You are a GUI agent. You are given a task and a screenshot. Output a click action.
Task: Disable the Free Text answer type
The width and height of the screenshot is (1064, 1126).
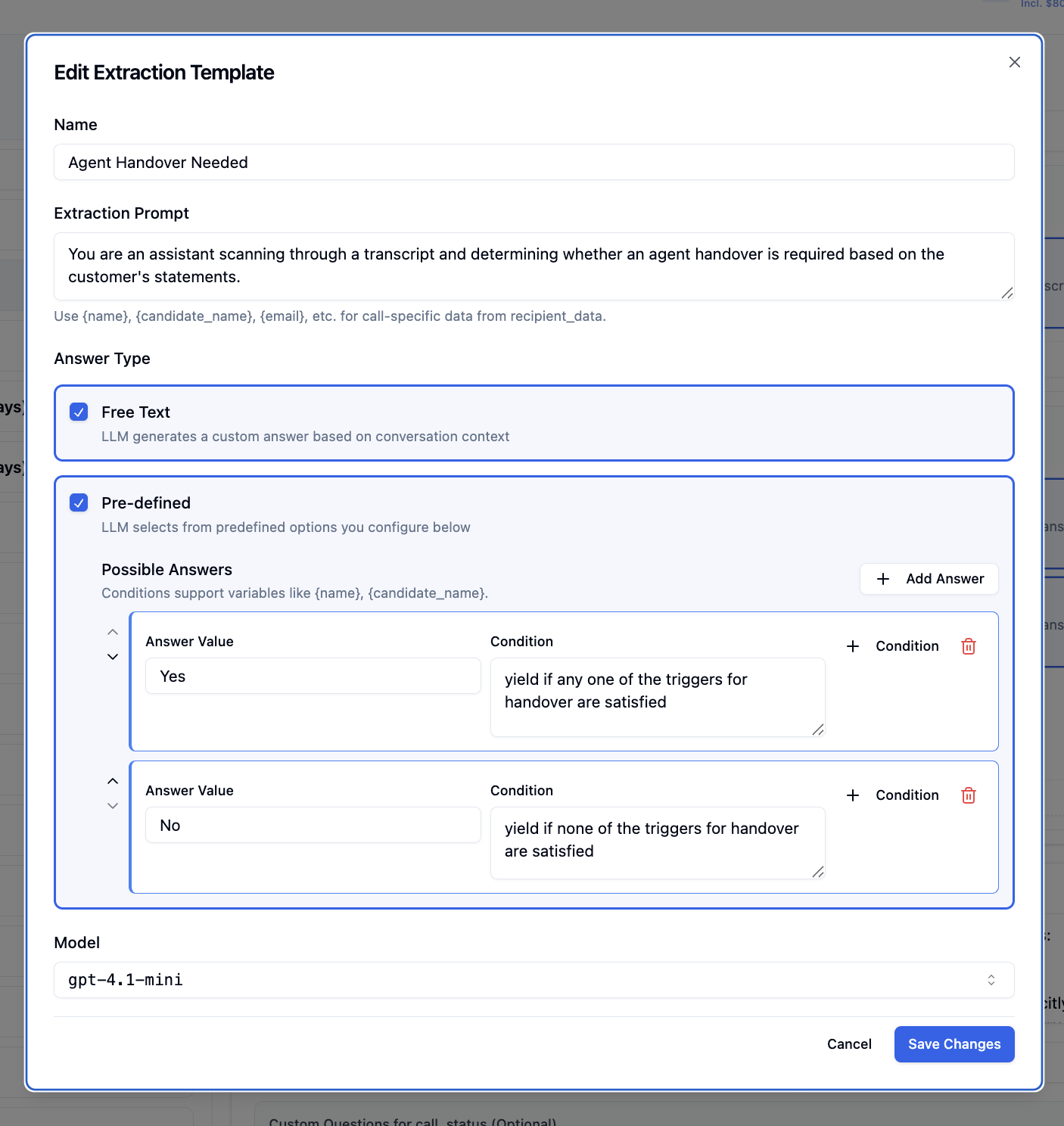[x=79, y=412]
